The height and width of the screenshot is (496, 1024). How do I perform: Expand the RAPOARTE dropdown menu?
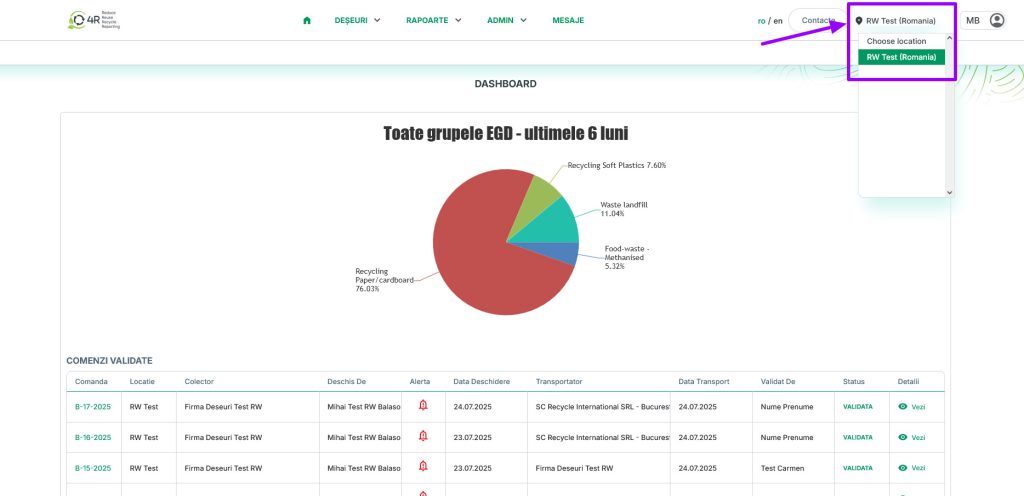click(433, 20)
